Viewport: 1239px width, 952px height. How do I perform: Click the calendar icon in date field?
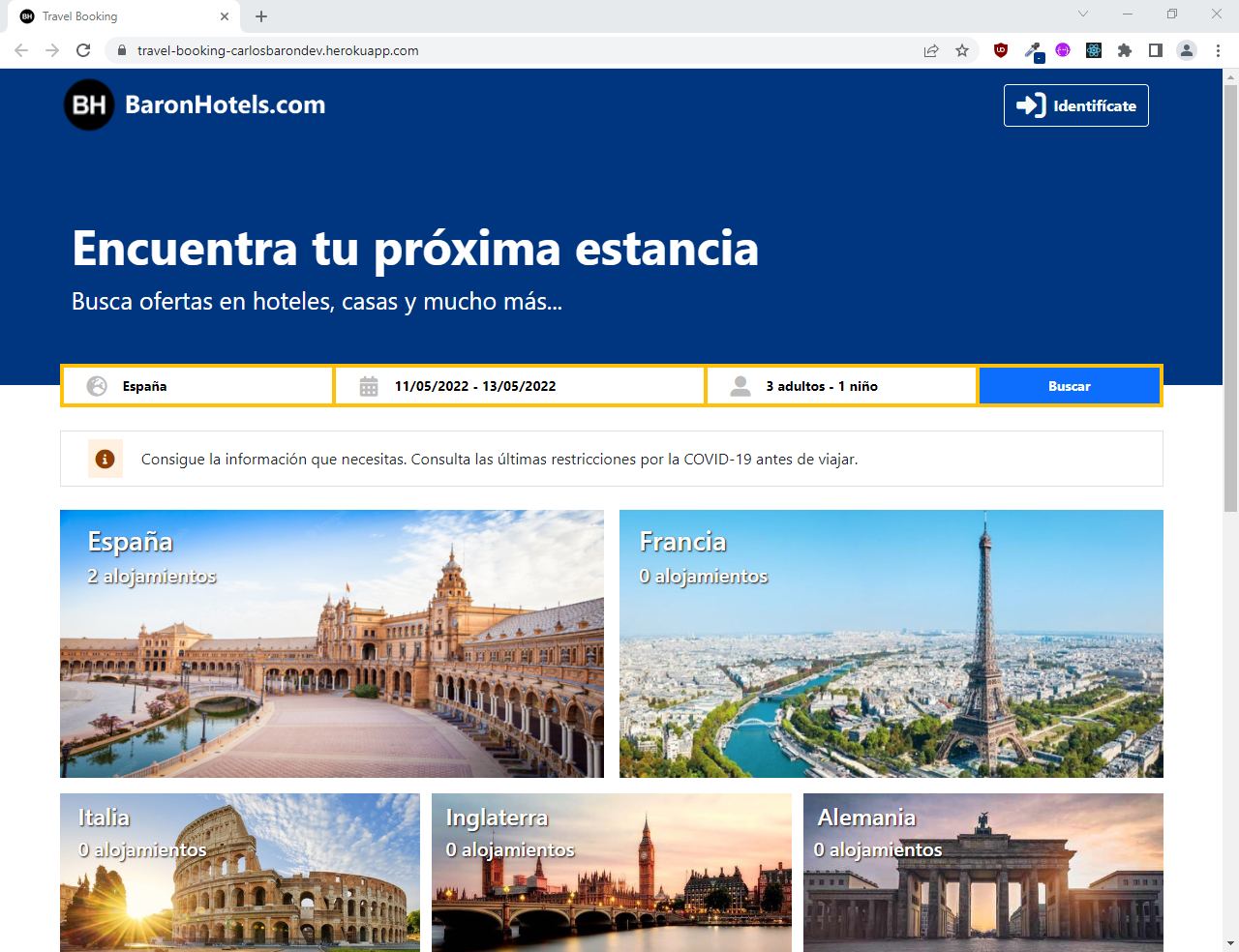(x=369, y=386)
